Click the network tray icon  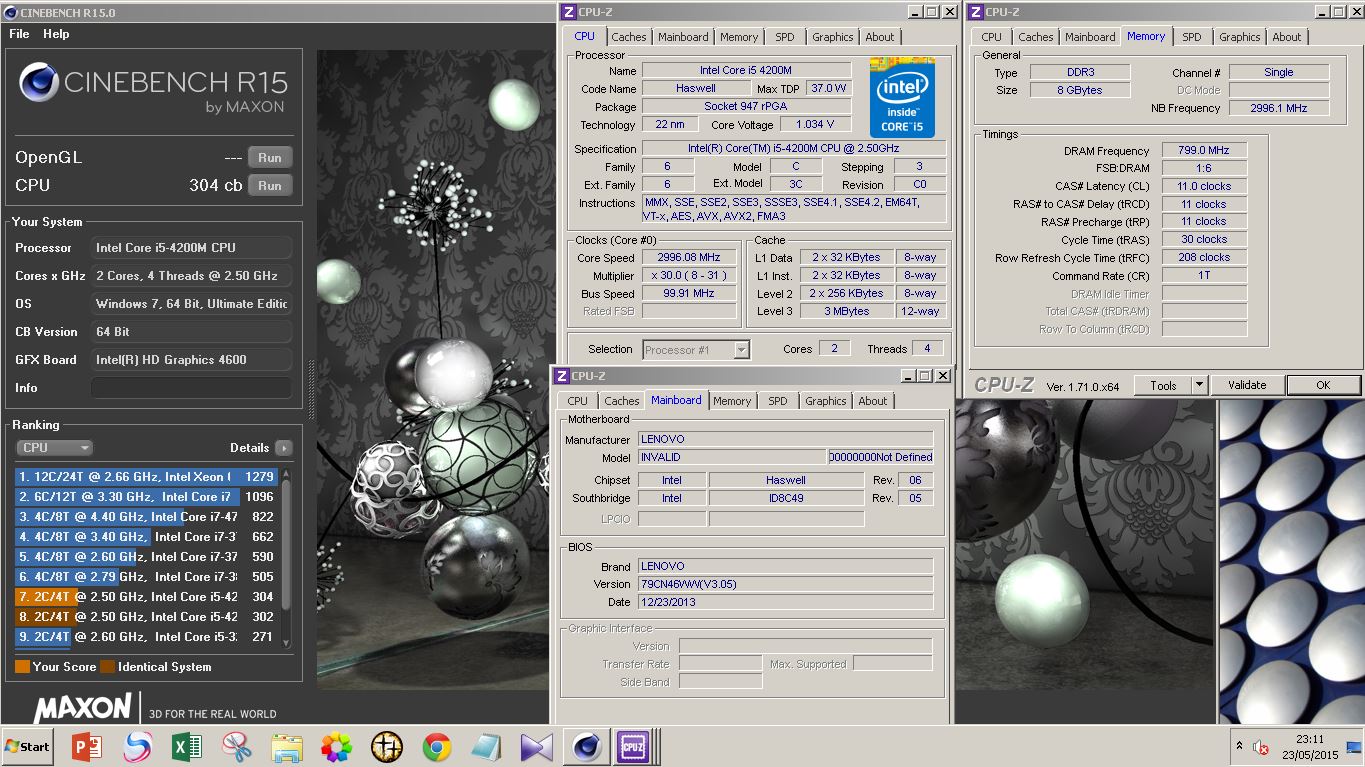click(x=1354, y=747)
